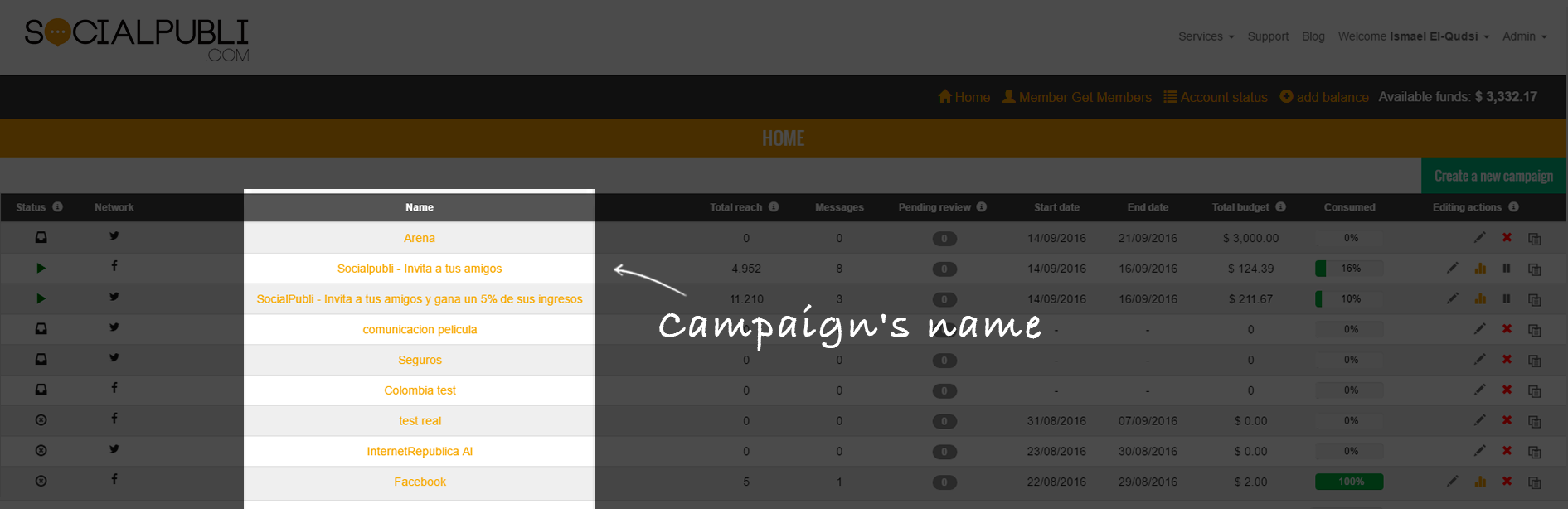Click the info icon beside Editing actions
Screen dimensions: 1568x509
[1514, 207]
